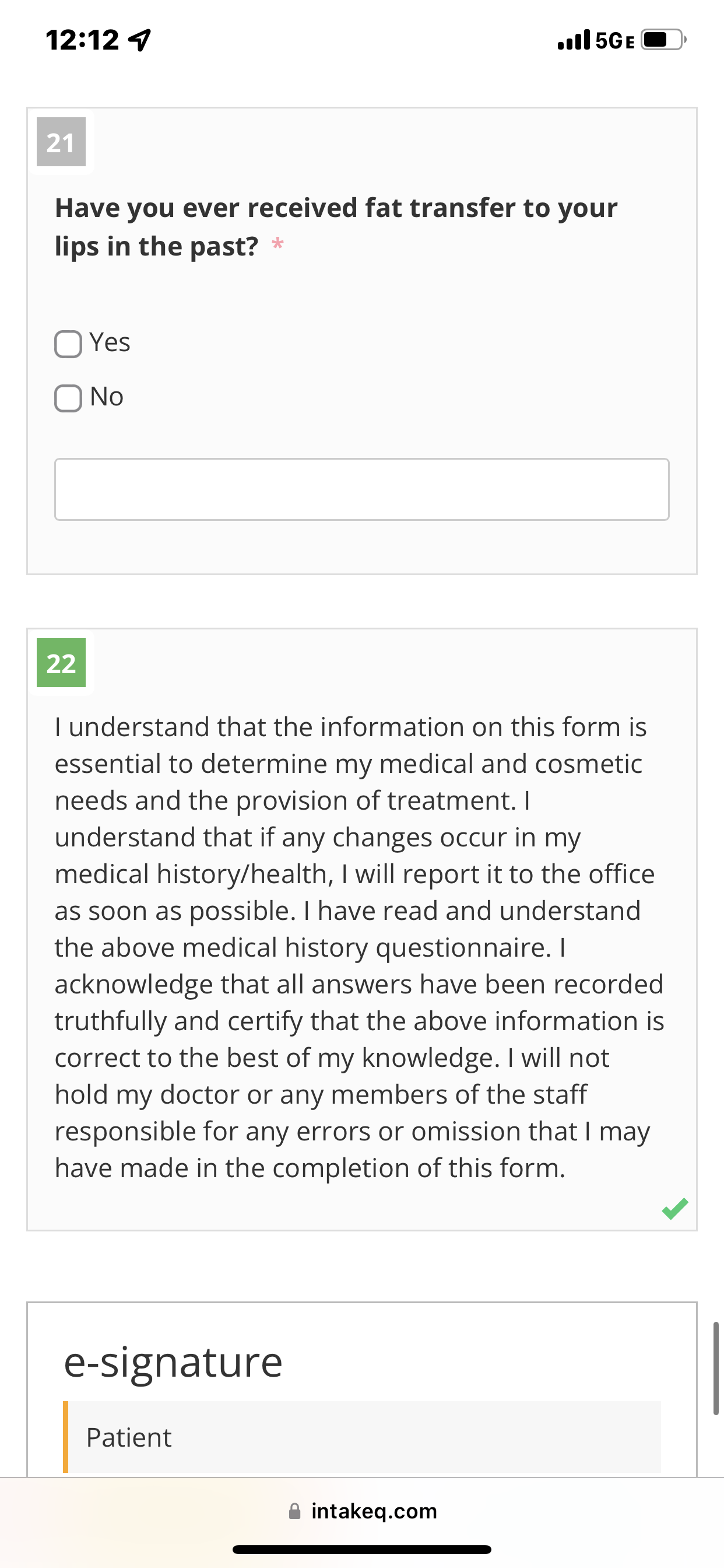Tap the green question 22 number badge
Viewport: 724px width, 1568px height.
coord(61,663)
